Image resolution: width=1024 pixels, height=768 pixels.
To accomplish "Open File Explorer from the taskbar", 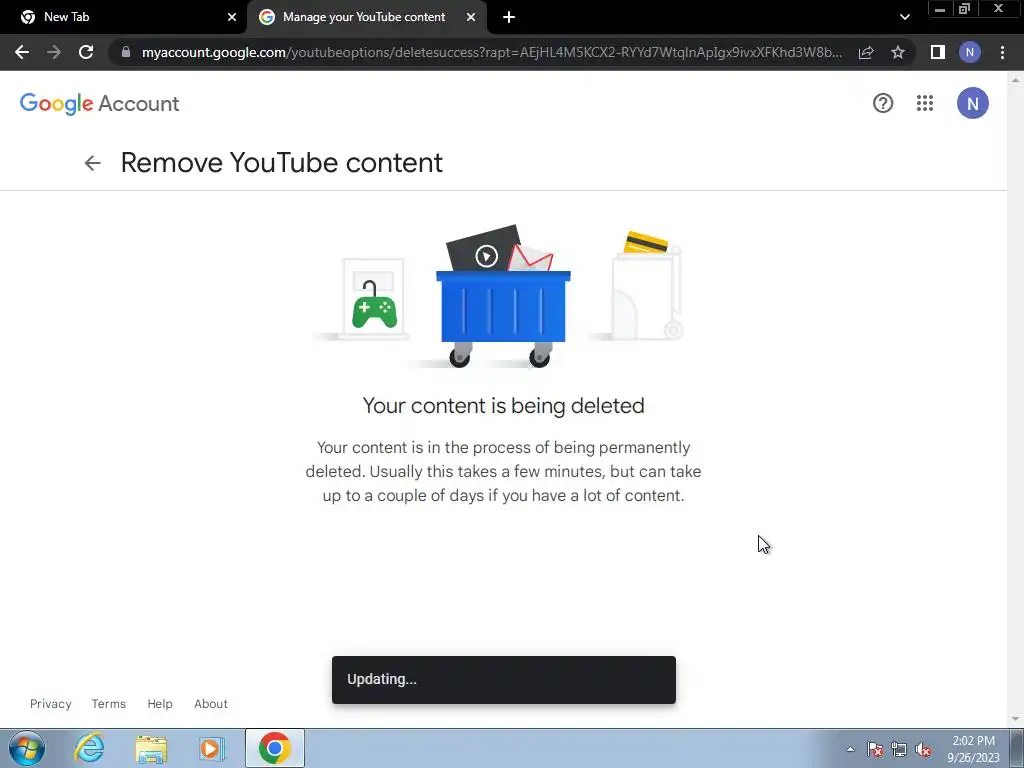I will pos(152,748).
